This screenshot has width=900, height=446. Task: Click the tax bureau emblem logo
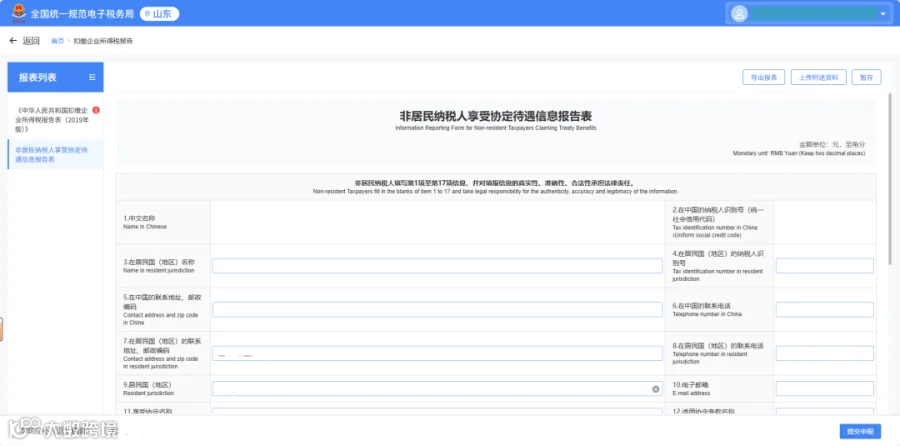(19, 13)
